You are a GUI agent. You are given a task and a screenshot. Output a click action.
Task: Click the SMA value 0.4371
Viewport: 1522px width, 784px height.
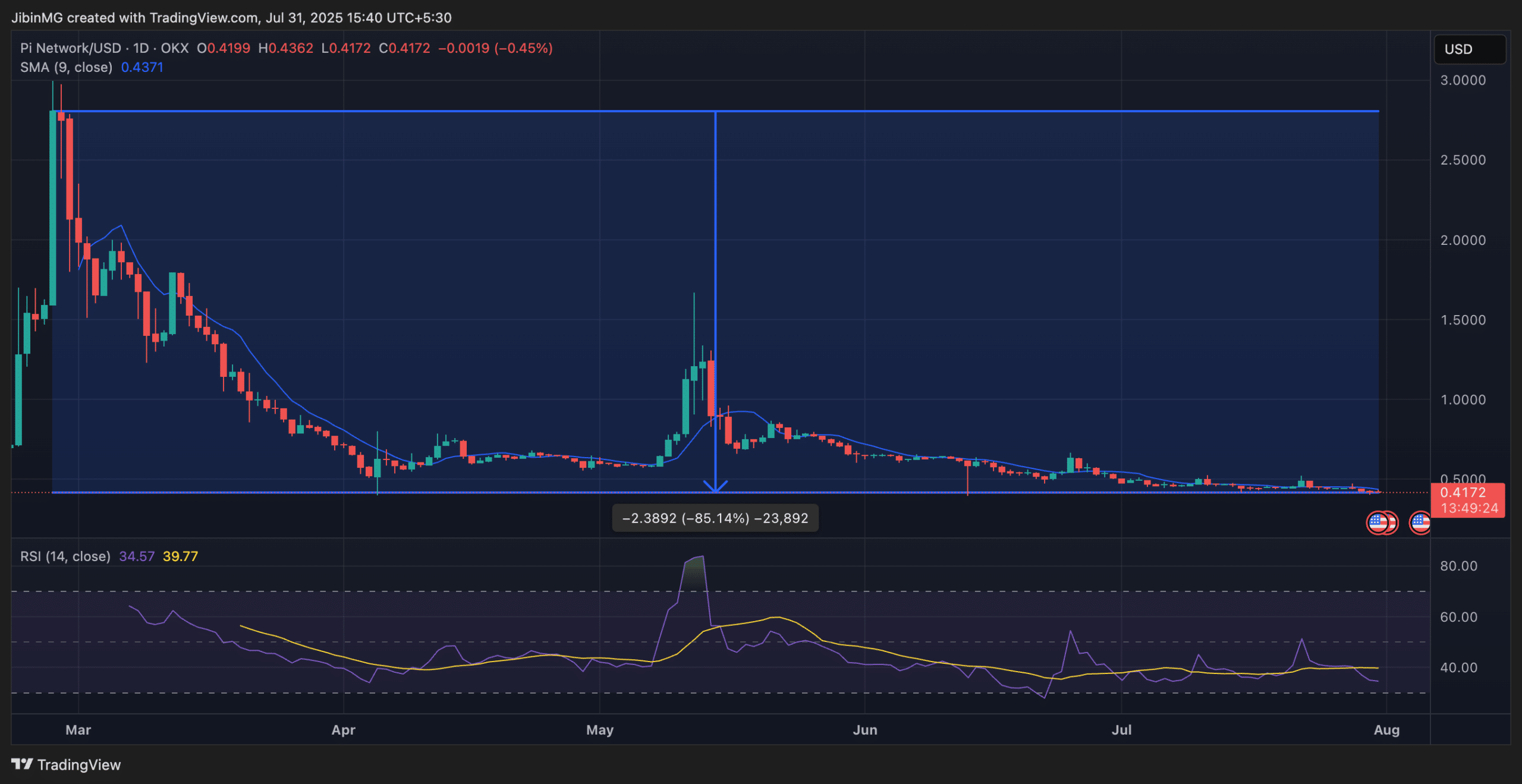pyautogui.click(x=142, y=67)
